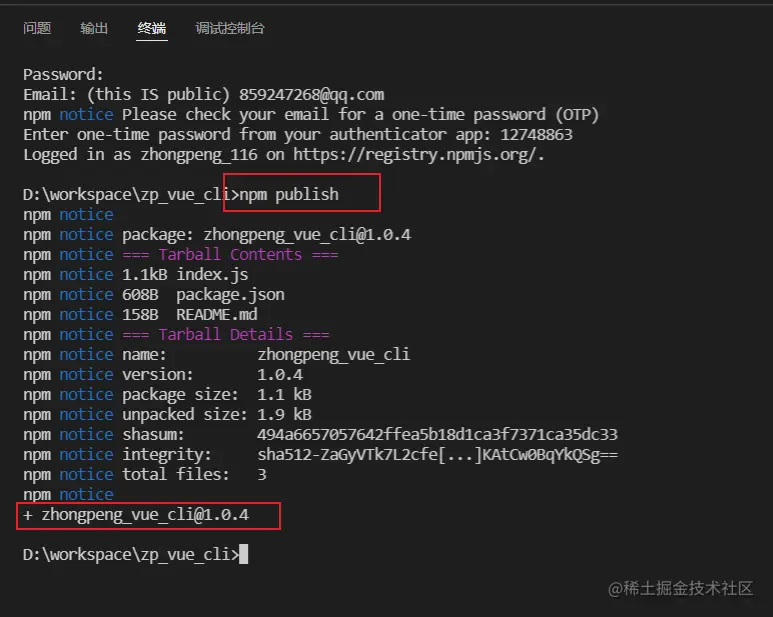Click the sha512 integrity value
This screenshot has height=617, width=773.
[437, 454]
